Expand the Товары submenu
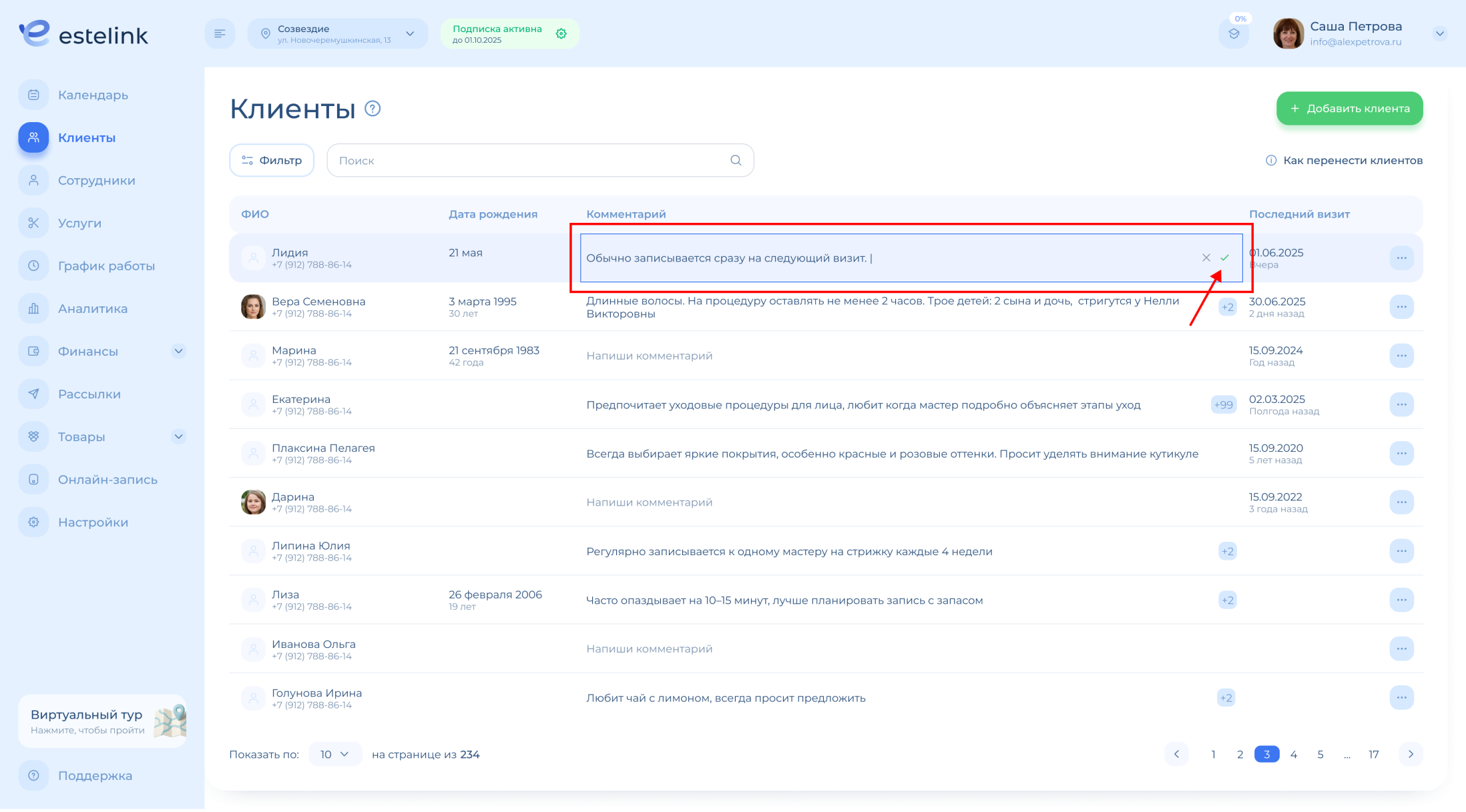Screen dimensions: 1466x812 [178, 436]
